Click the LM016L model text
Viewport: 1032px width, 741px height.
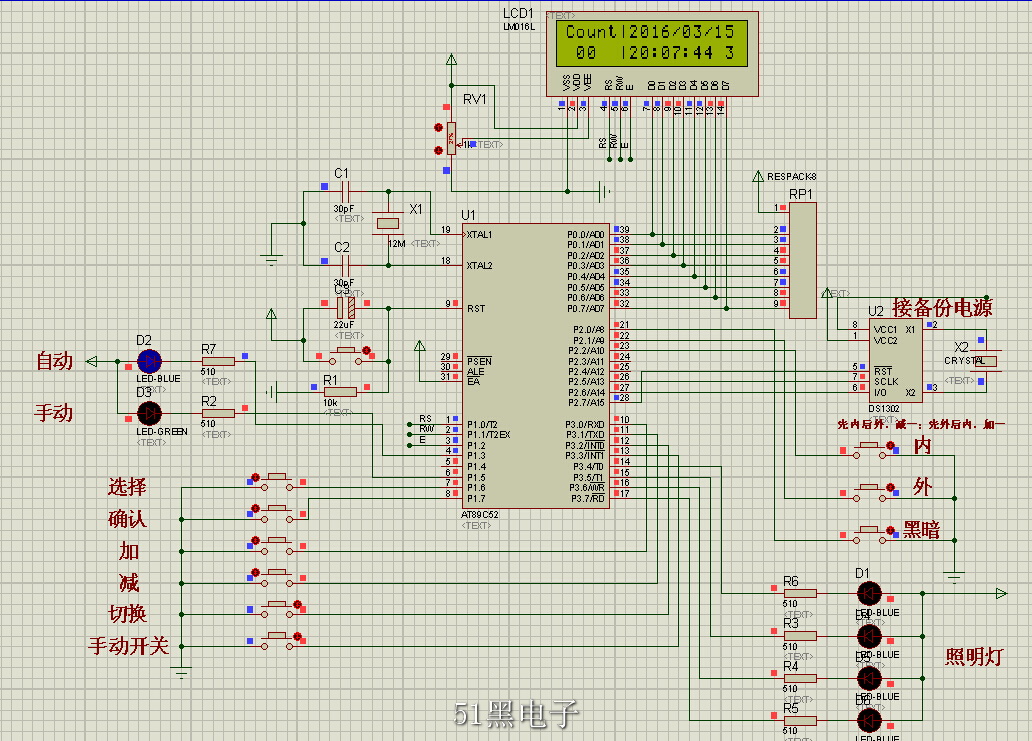click(x=519, y=27)
